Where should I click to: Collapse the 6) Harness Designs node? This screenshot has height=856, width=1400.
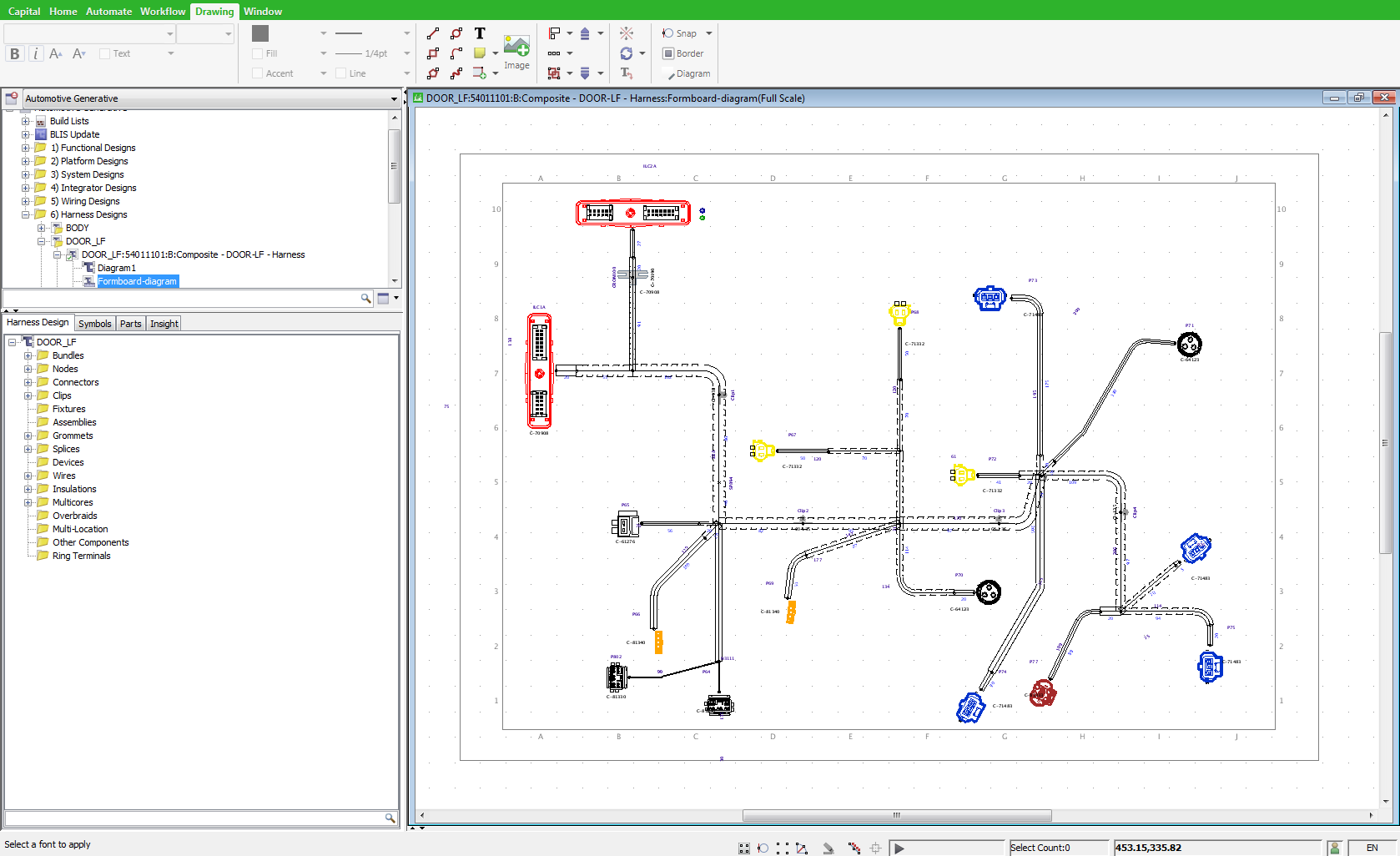[25, 214]
